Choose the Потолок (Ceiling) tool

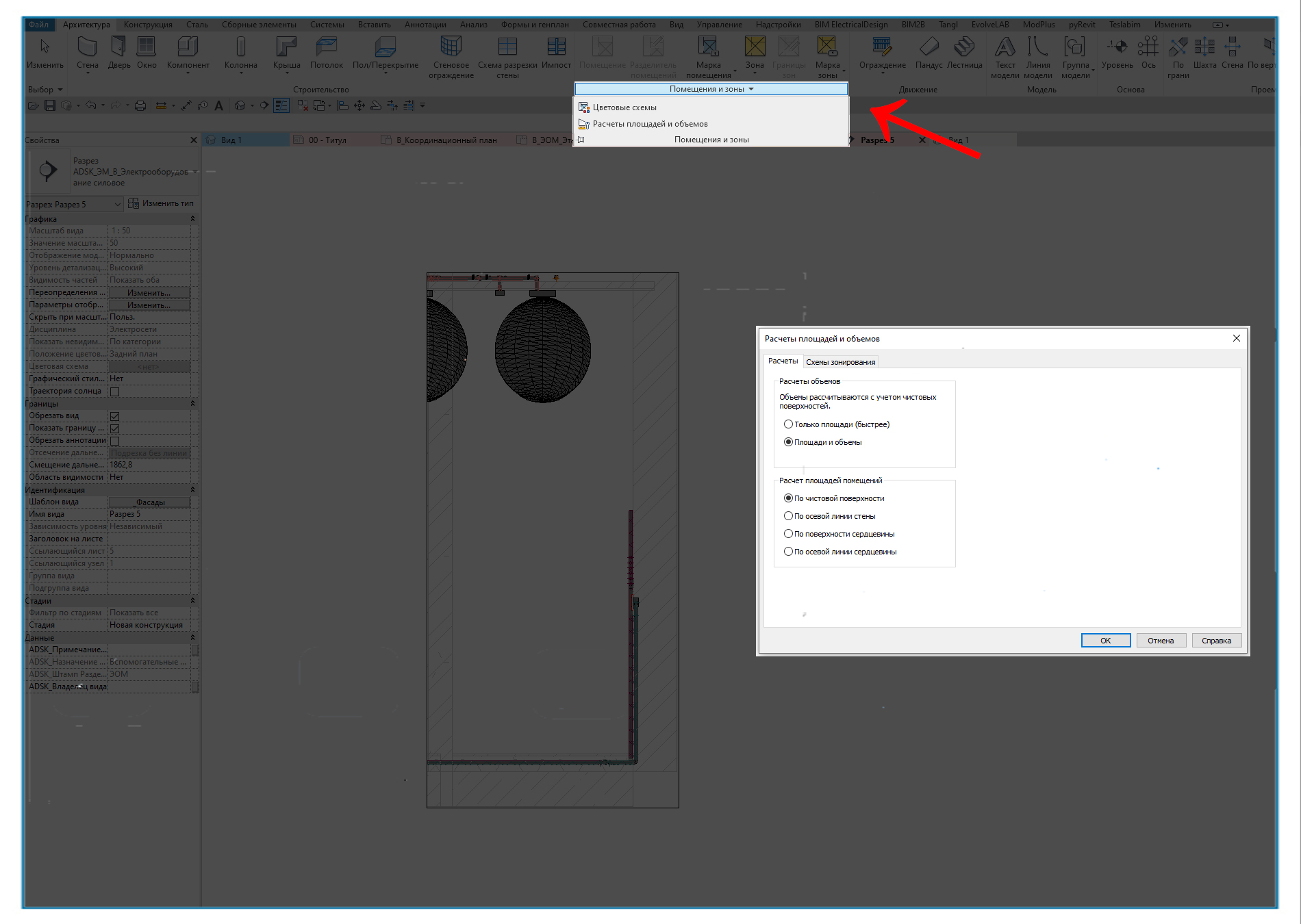(327, 53)
